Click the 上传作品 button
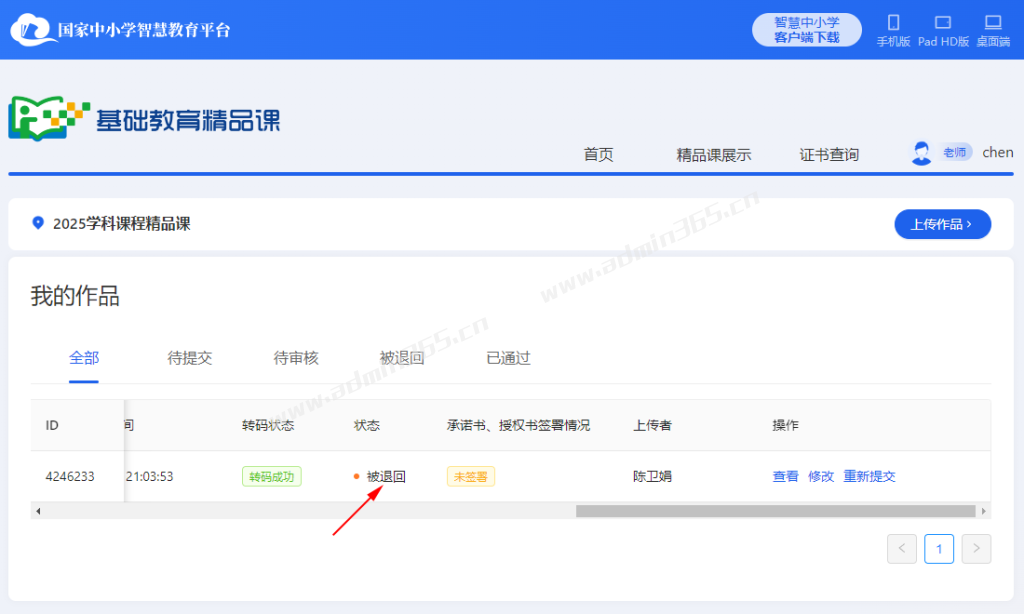 coord(942,224)
